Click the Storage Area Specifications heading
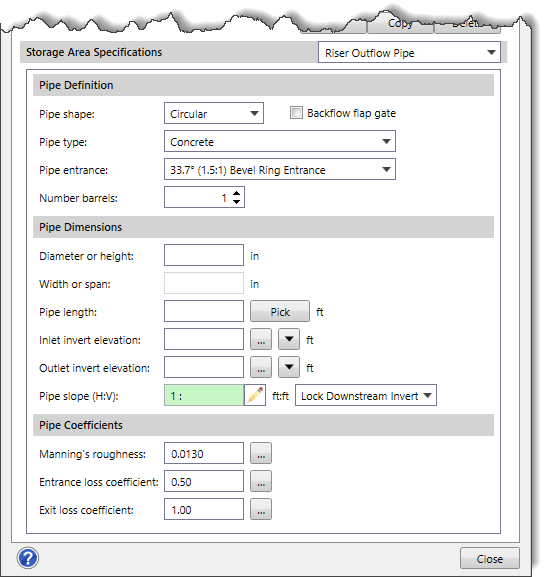Viewport: 546px width, 577px height. click(x=94, y=52)
